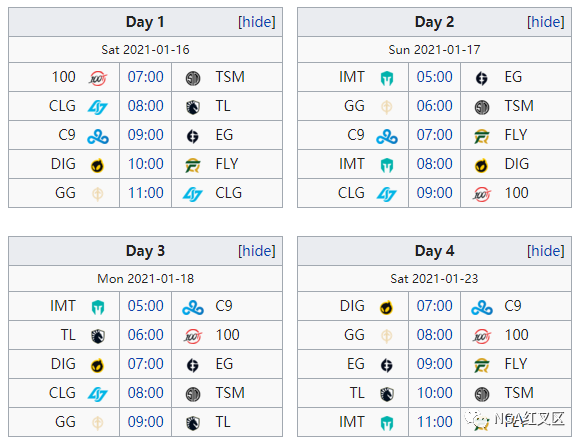Open the 10:00 TL vs TSM time link
This screenshot has width=583, height=444.
coord(435,393)
